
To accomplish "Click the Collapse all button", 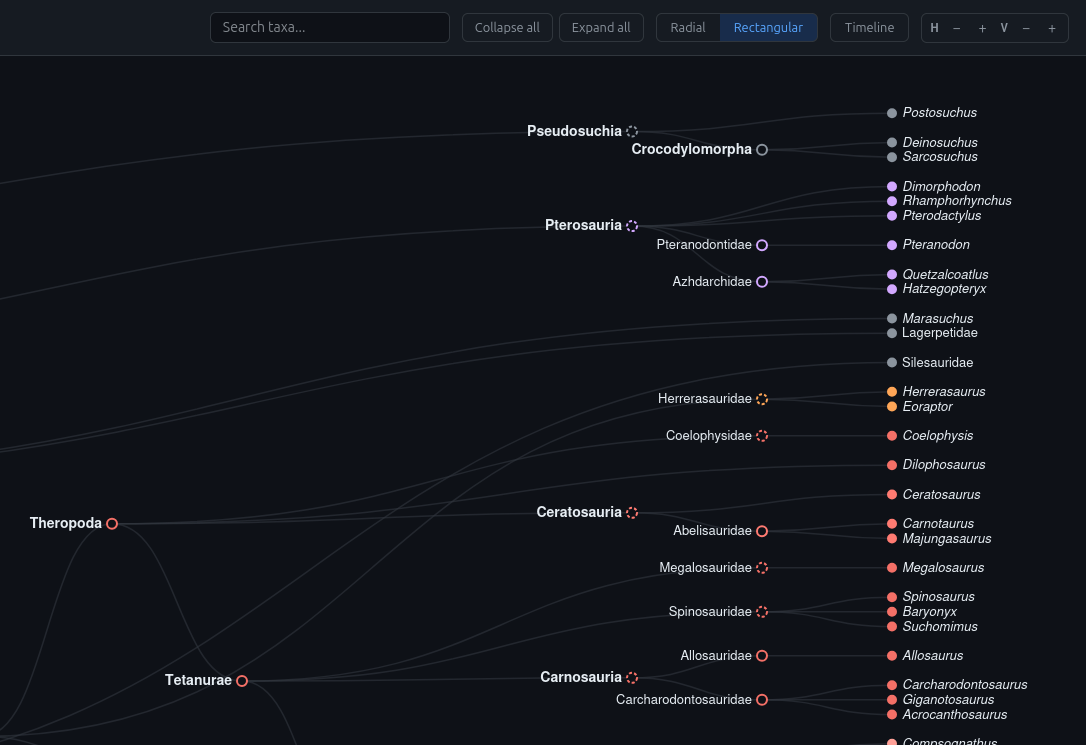I will [507, 28].
